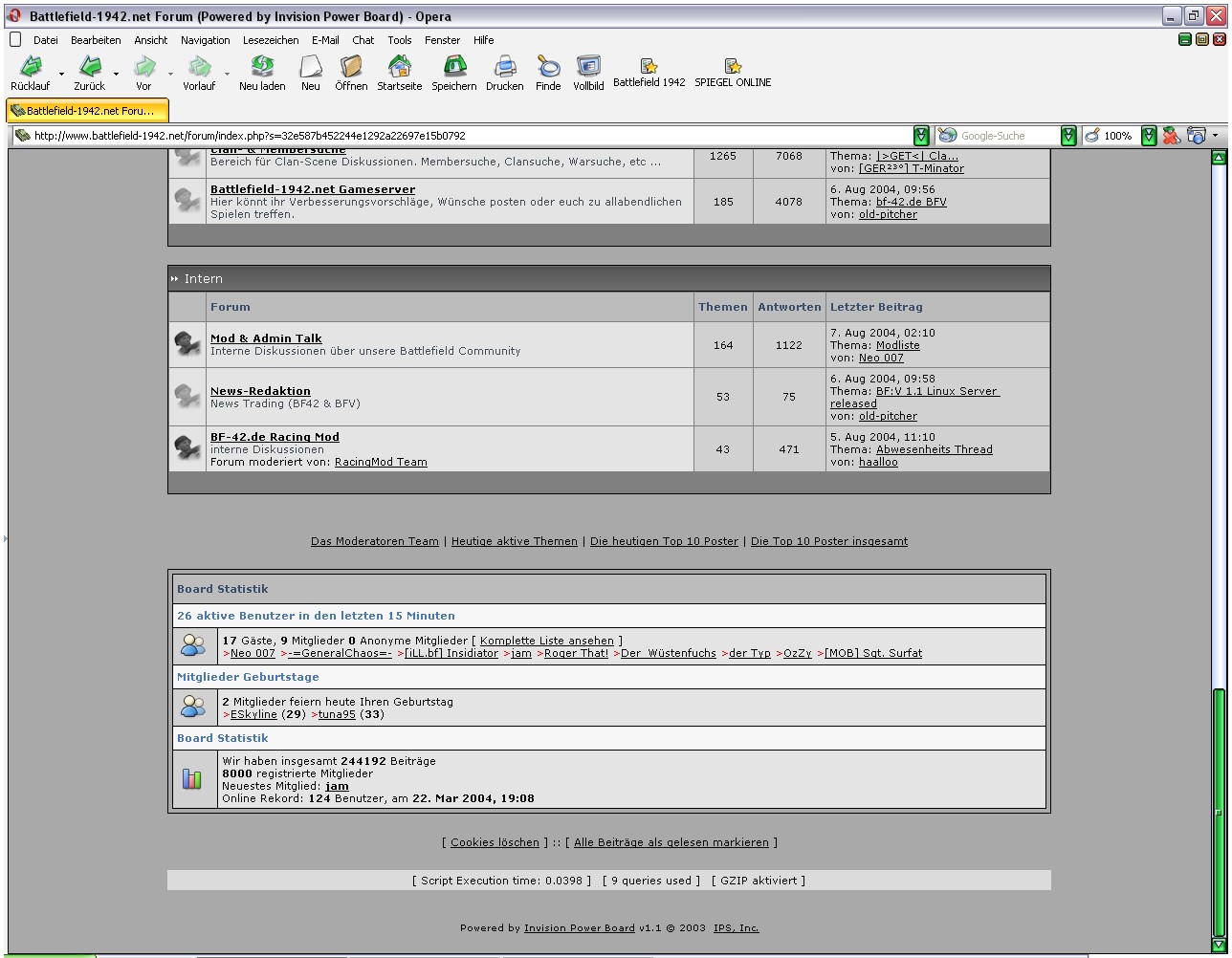
Task: Open birthday member tuna95 profile
Action: click(337, 714)
